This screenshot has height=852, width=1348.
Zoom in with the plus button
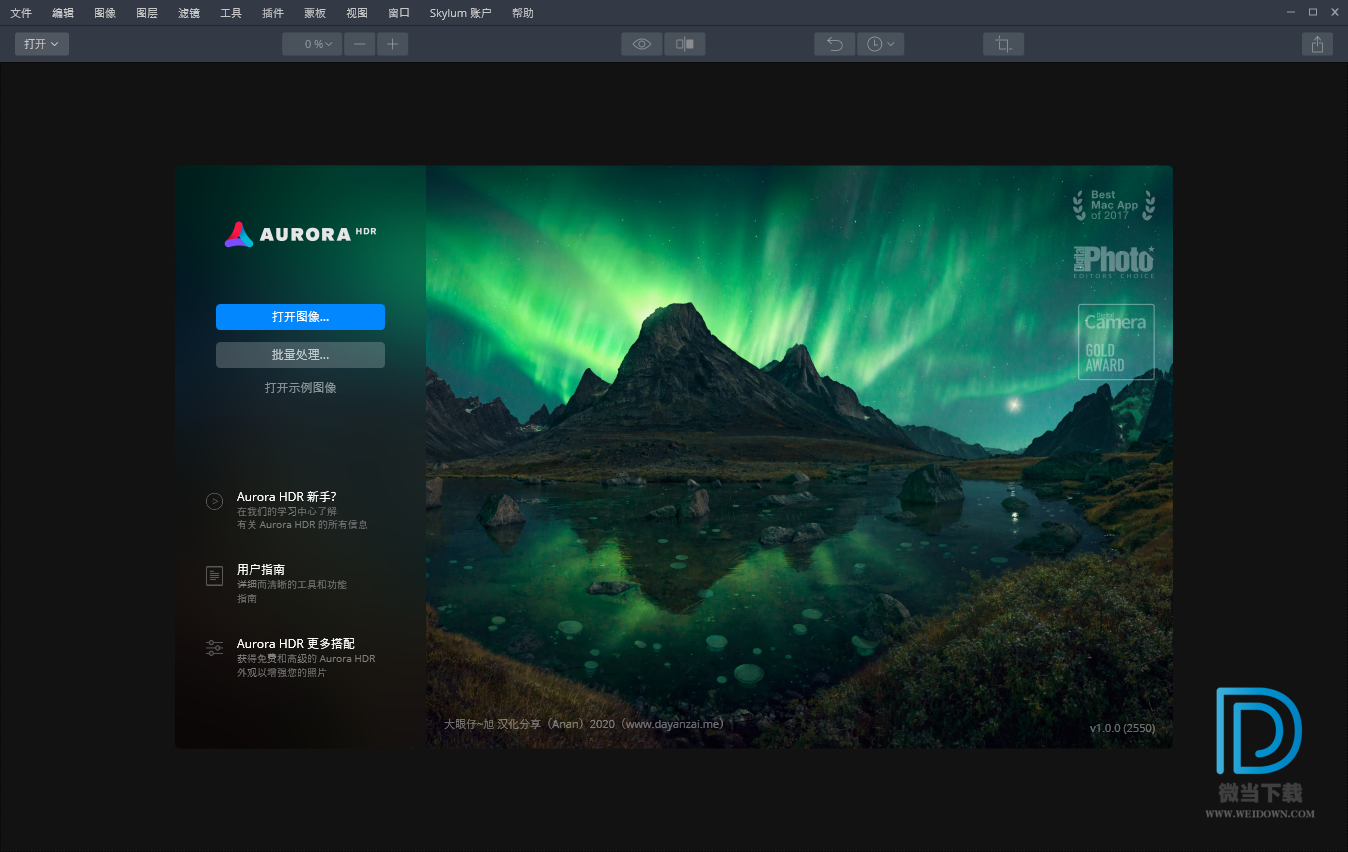pyautogui.click(x=393, y=44)
